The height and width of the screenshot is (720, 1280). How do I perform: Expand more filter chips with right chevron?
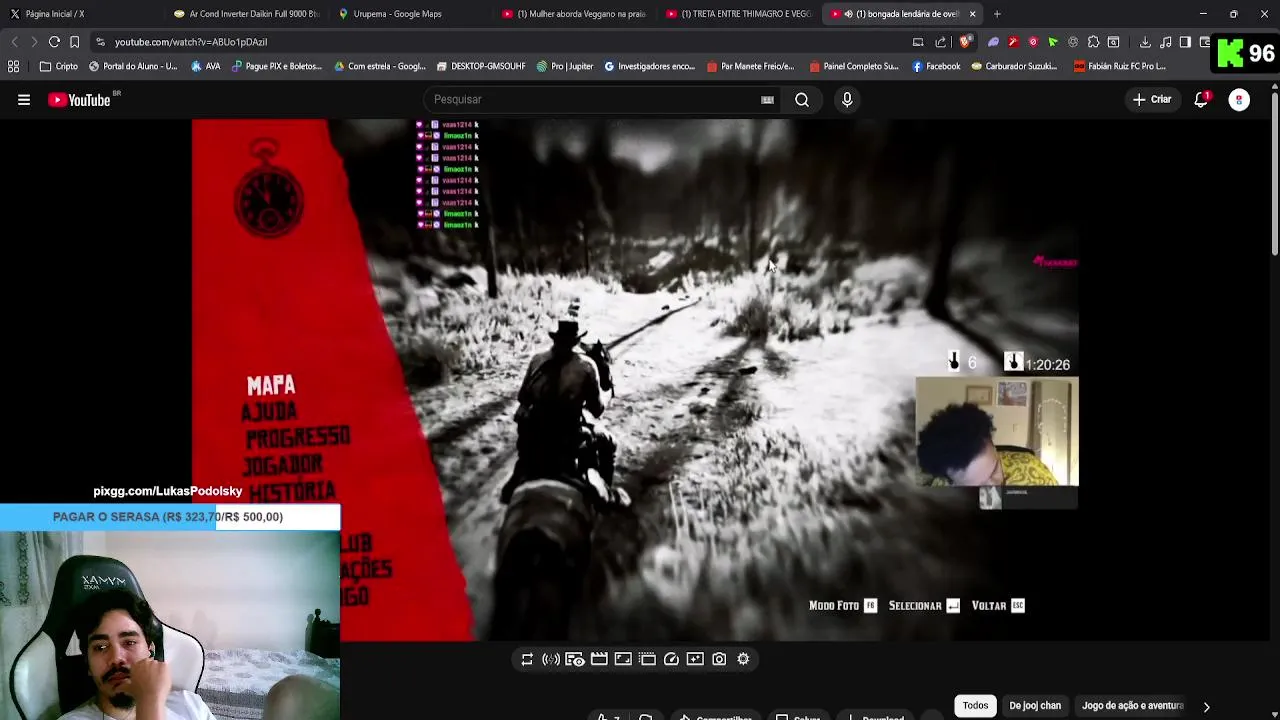[x=1206, y=706]
